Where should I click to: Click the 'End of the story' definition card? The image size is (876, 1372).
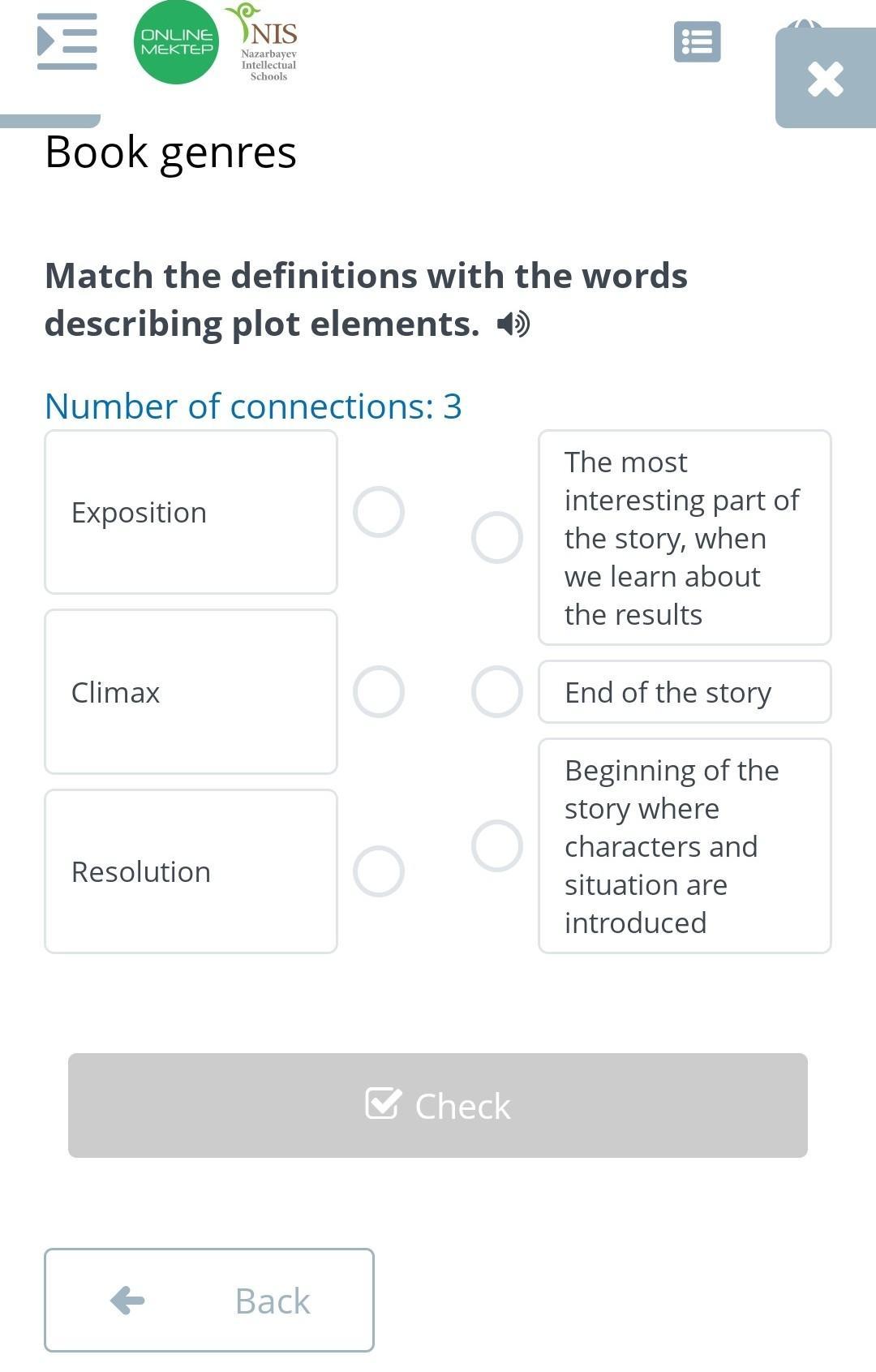tap(685, 692)
